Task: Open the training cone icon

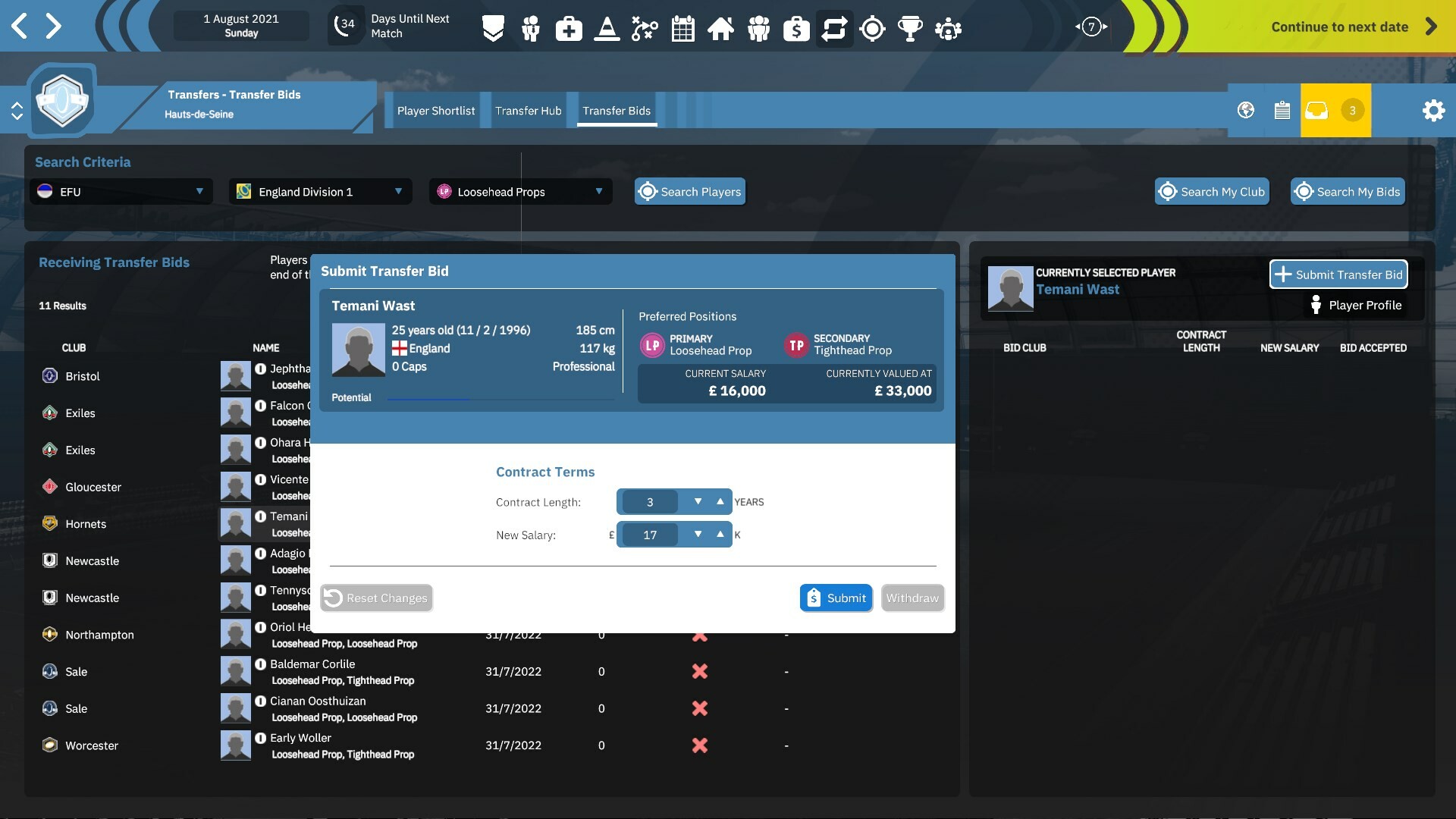Action: point(607,28)
